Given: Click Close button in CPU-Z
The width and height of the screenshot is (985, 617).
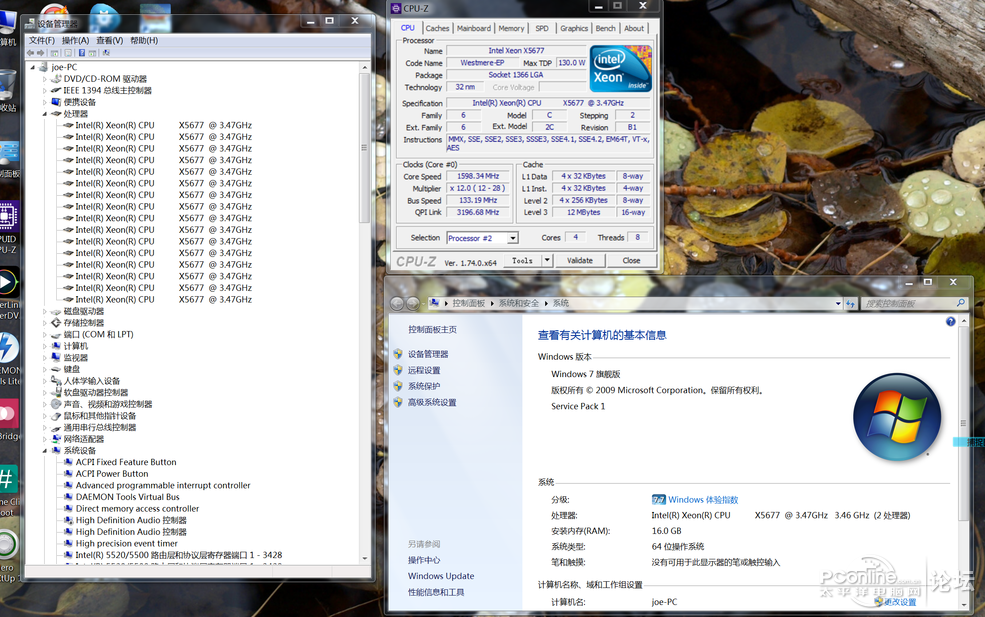Looking at the screenshot, I should (631, 260).
